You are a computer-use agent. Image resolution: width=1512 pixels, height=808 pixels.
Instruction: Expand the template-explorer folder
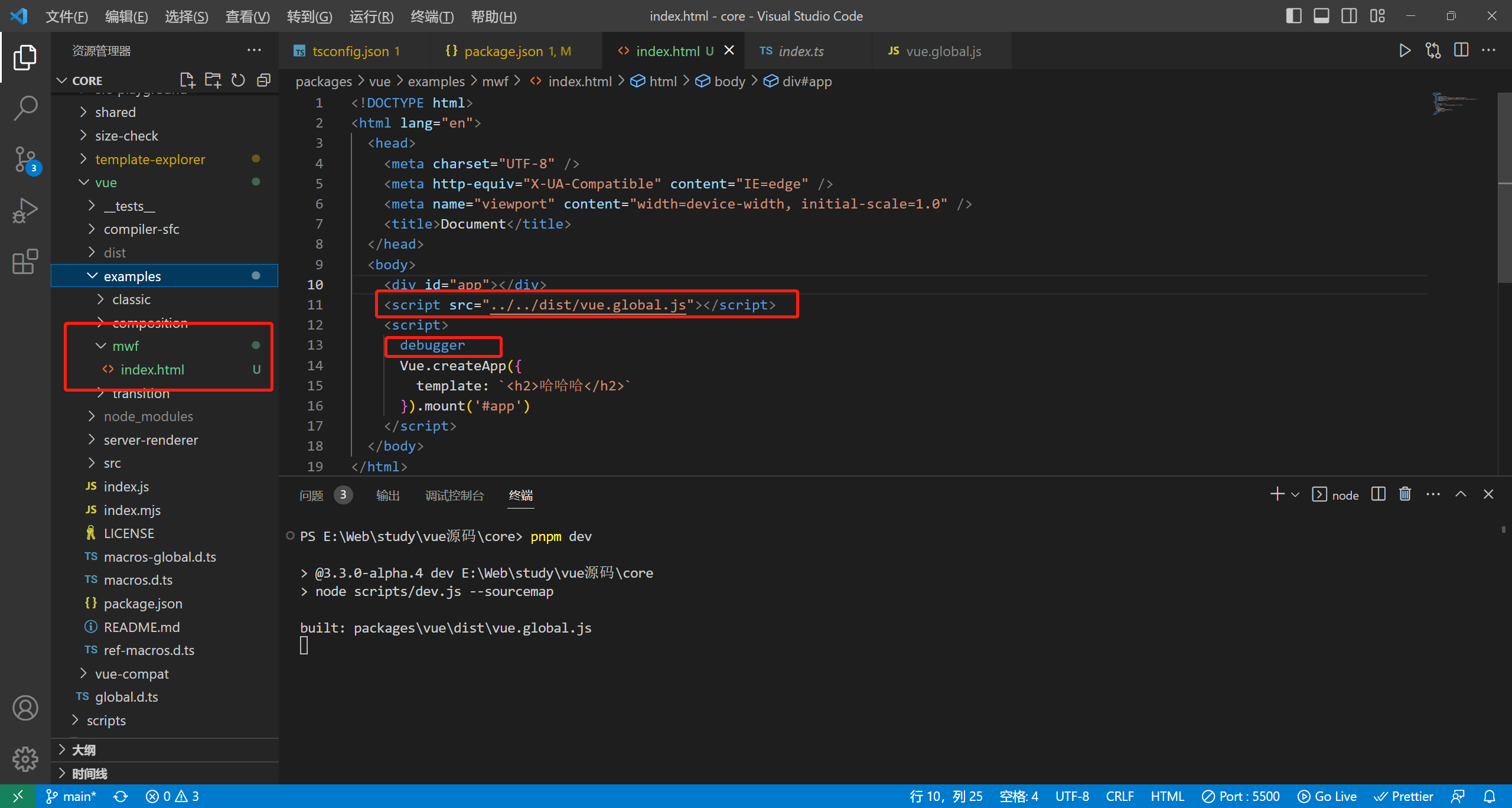pos(165,159)
